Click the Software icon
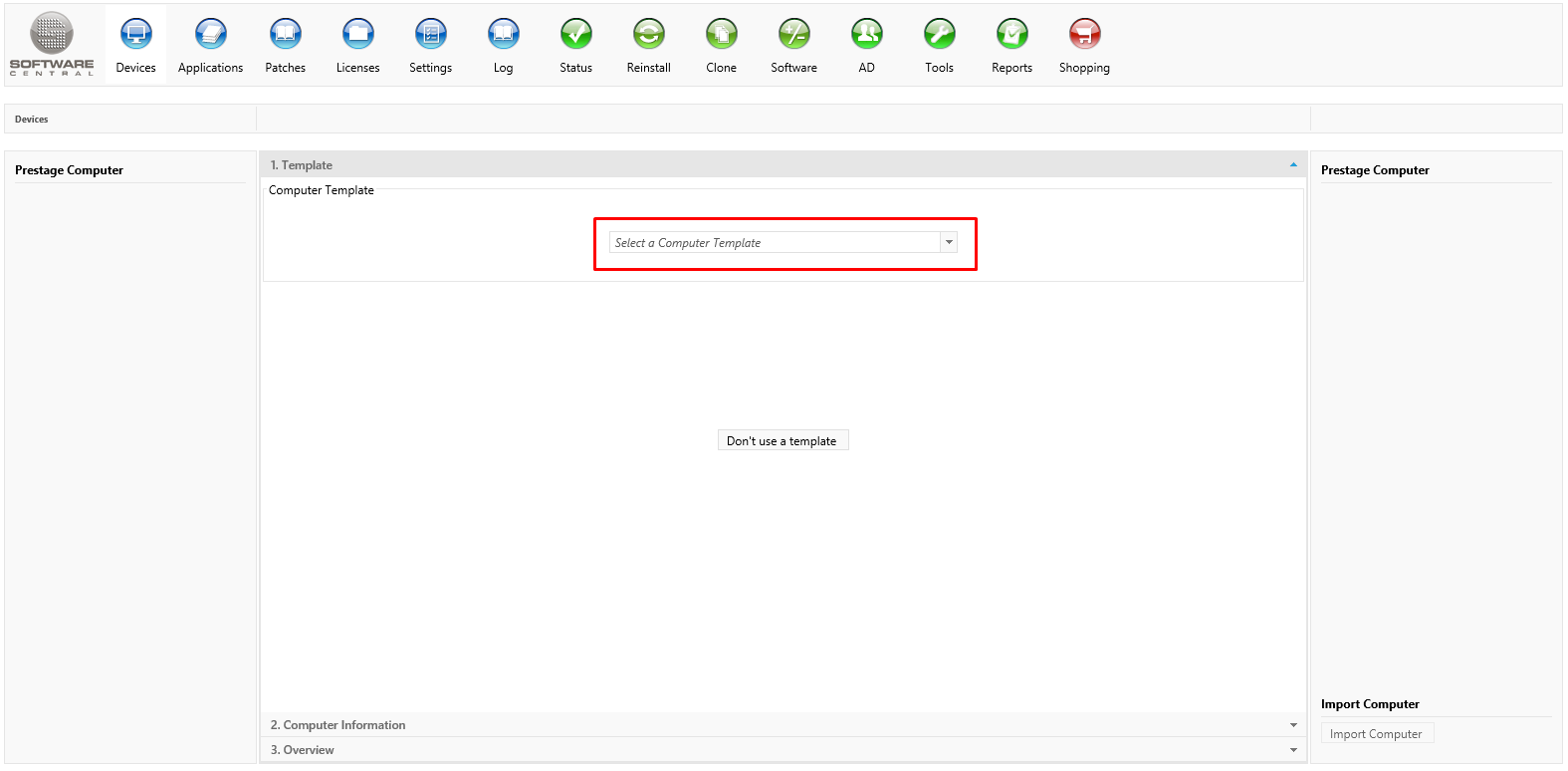1568x771 pixels. [793, 35]
